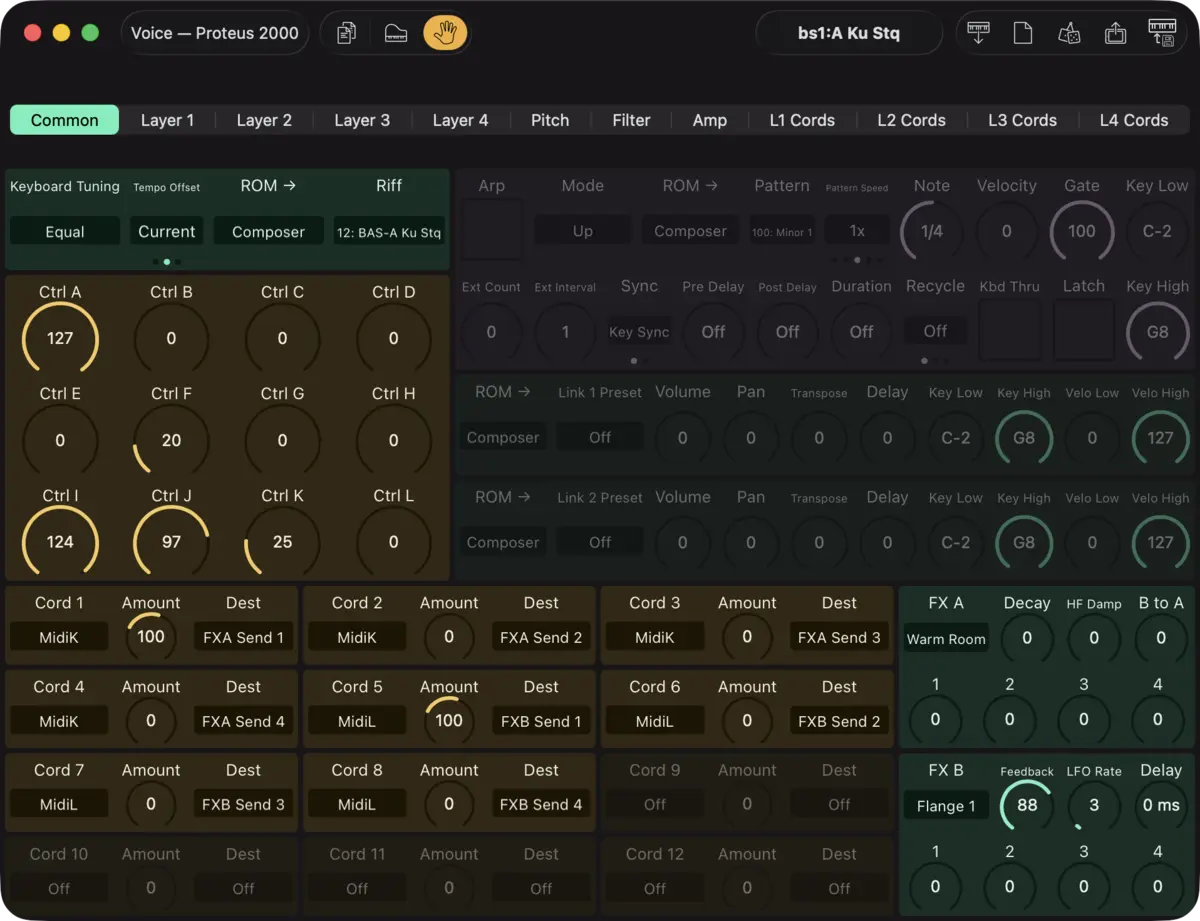Open the Sync Key Sync dropdown
This screenshot has width=1200, height=921.
[639, 332]
